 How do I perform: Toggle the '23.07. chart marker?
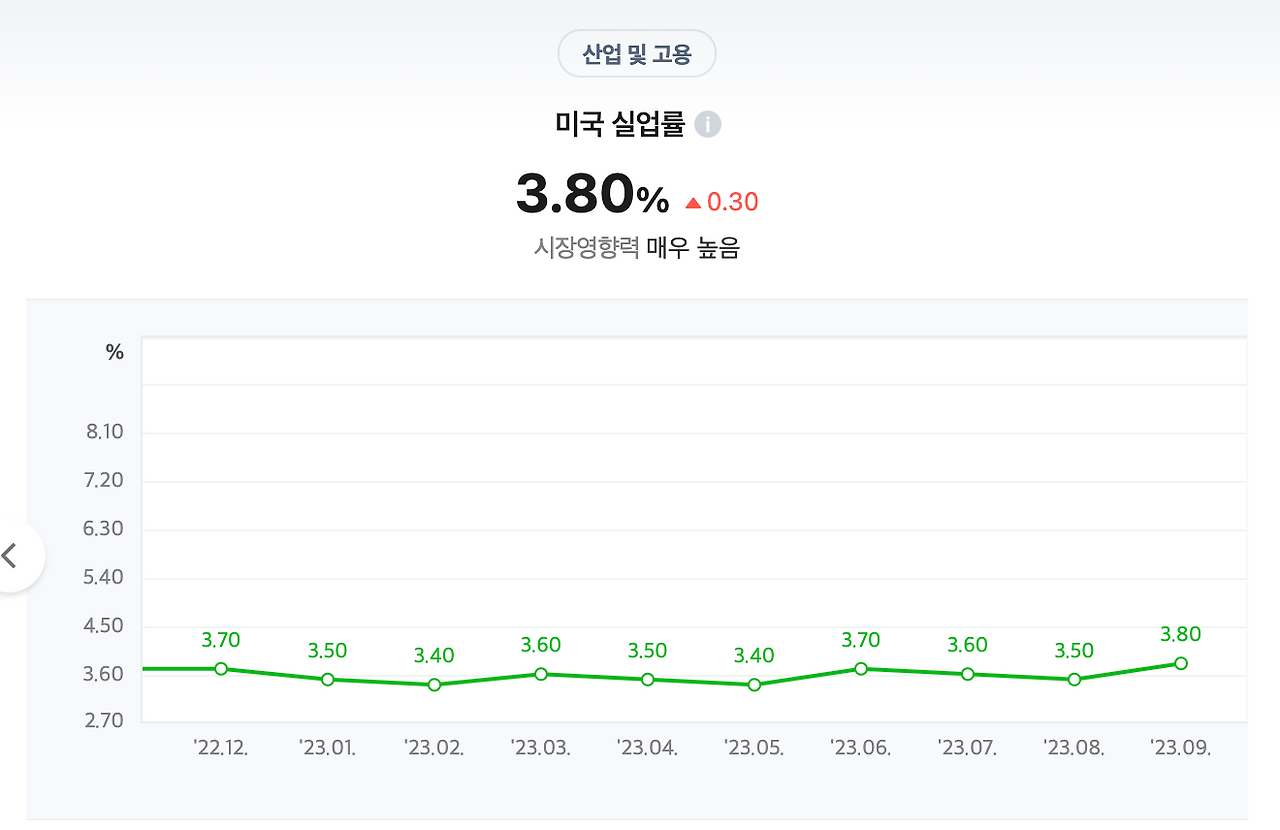click(966, 674)
